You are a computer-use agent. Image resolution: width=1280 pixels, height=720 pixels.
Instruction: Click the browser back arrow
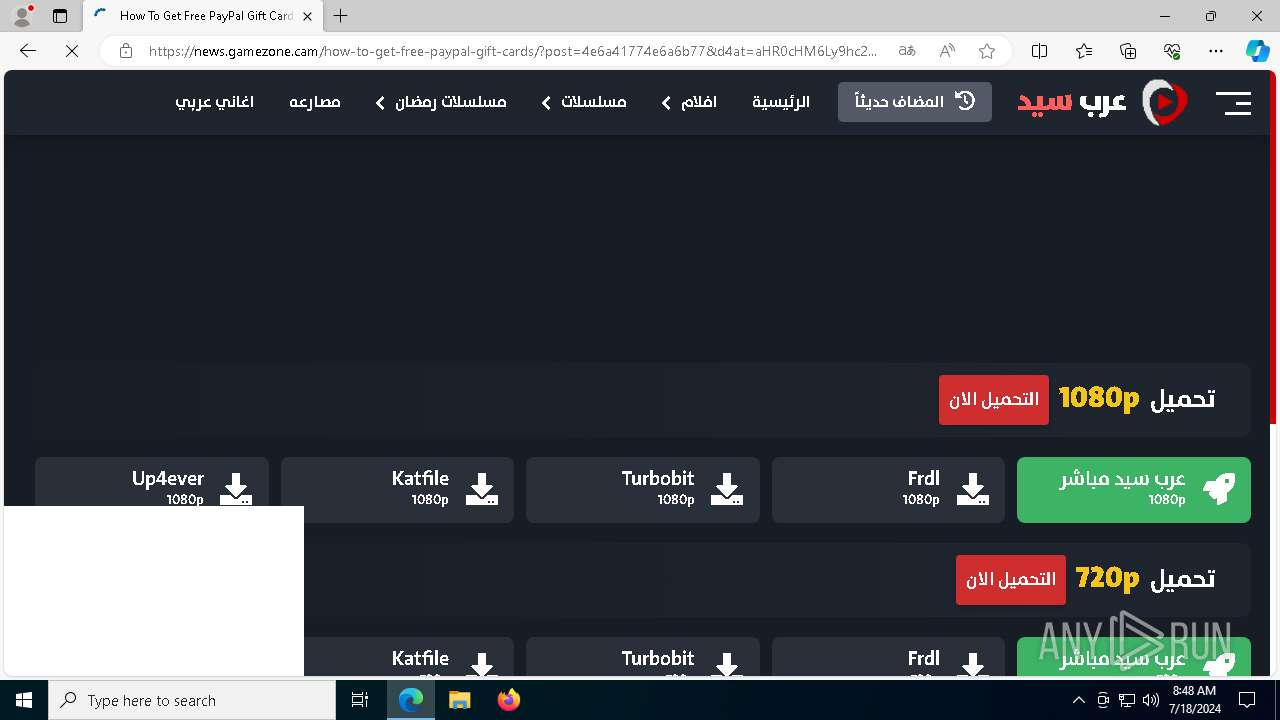point(28,51)
